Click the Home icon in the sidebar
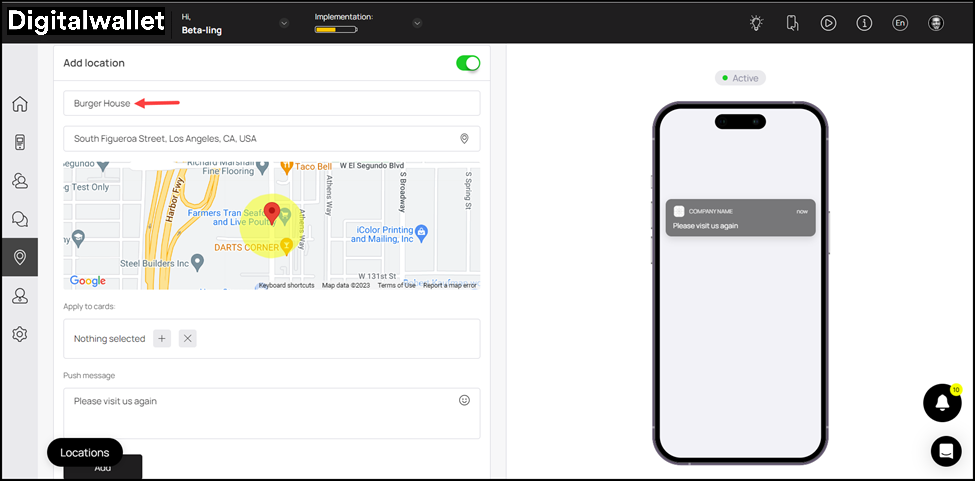The width and height of the screenshot is (975, 481). [x=19, y=104]
